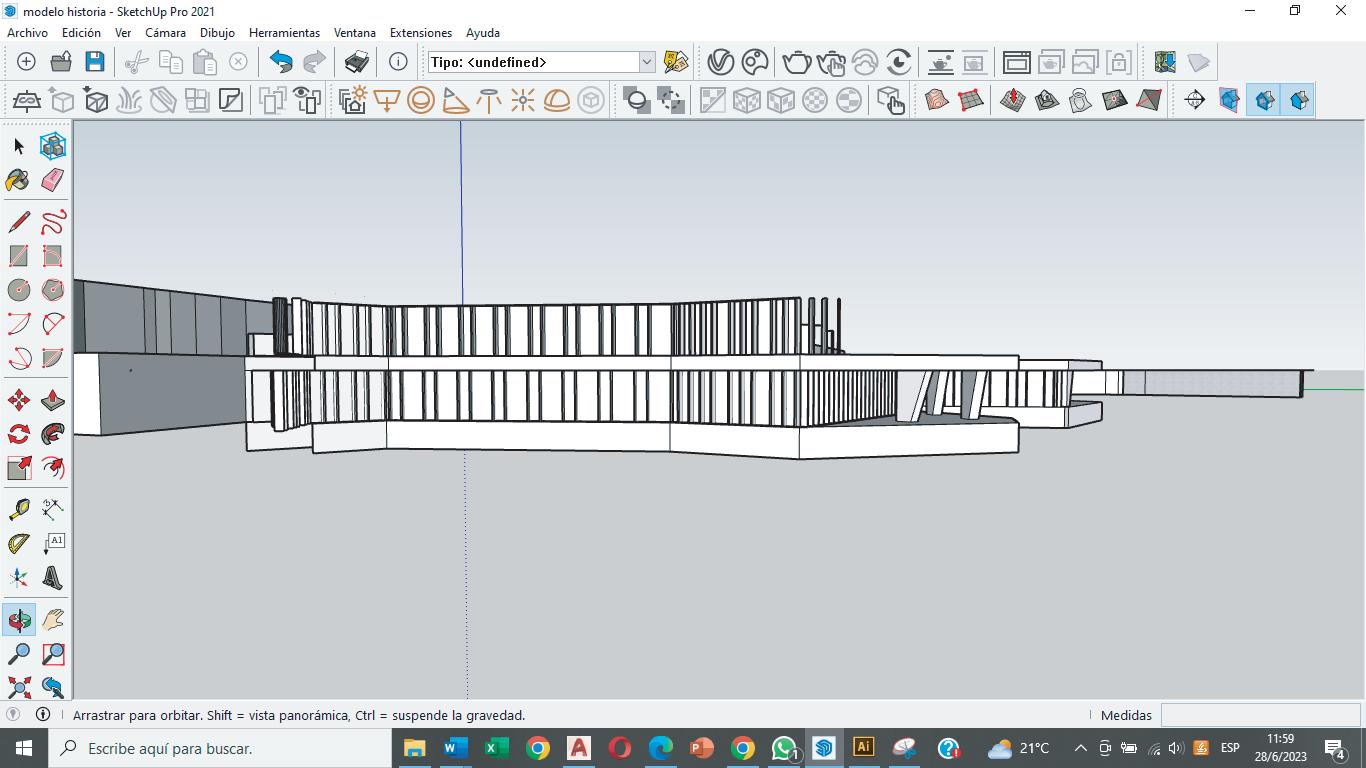
Task: Select the Eraser tool
Action: [53, 180]
